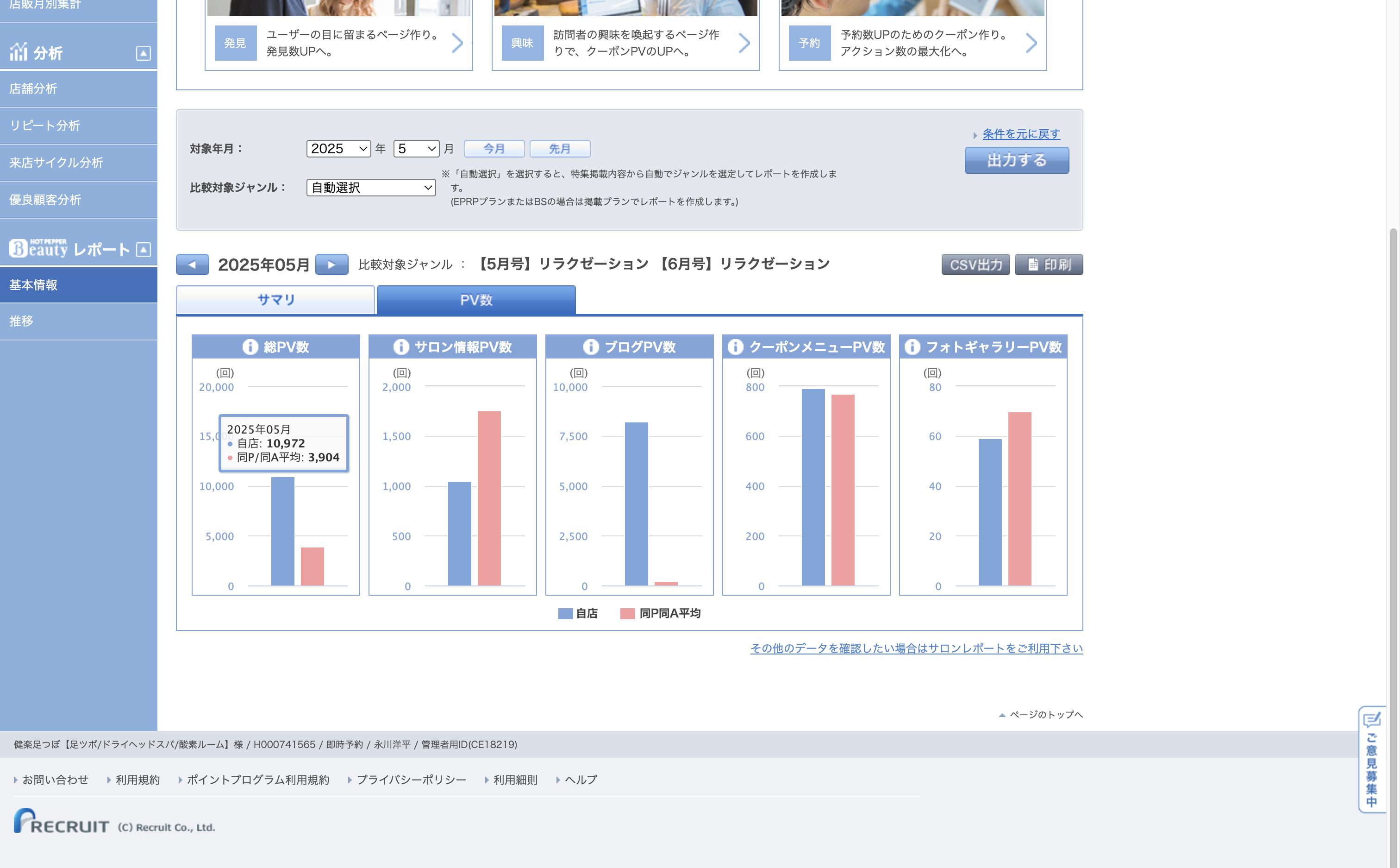This screenshot has width=1400, height=868.
Task: Select 推移 in the sidebar menu
Action: coord(21,321)
